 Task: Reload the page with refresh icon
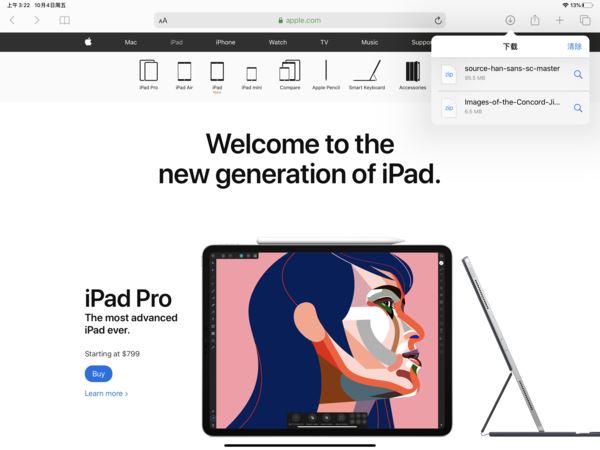[438, 20]
